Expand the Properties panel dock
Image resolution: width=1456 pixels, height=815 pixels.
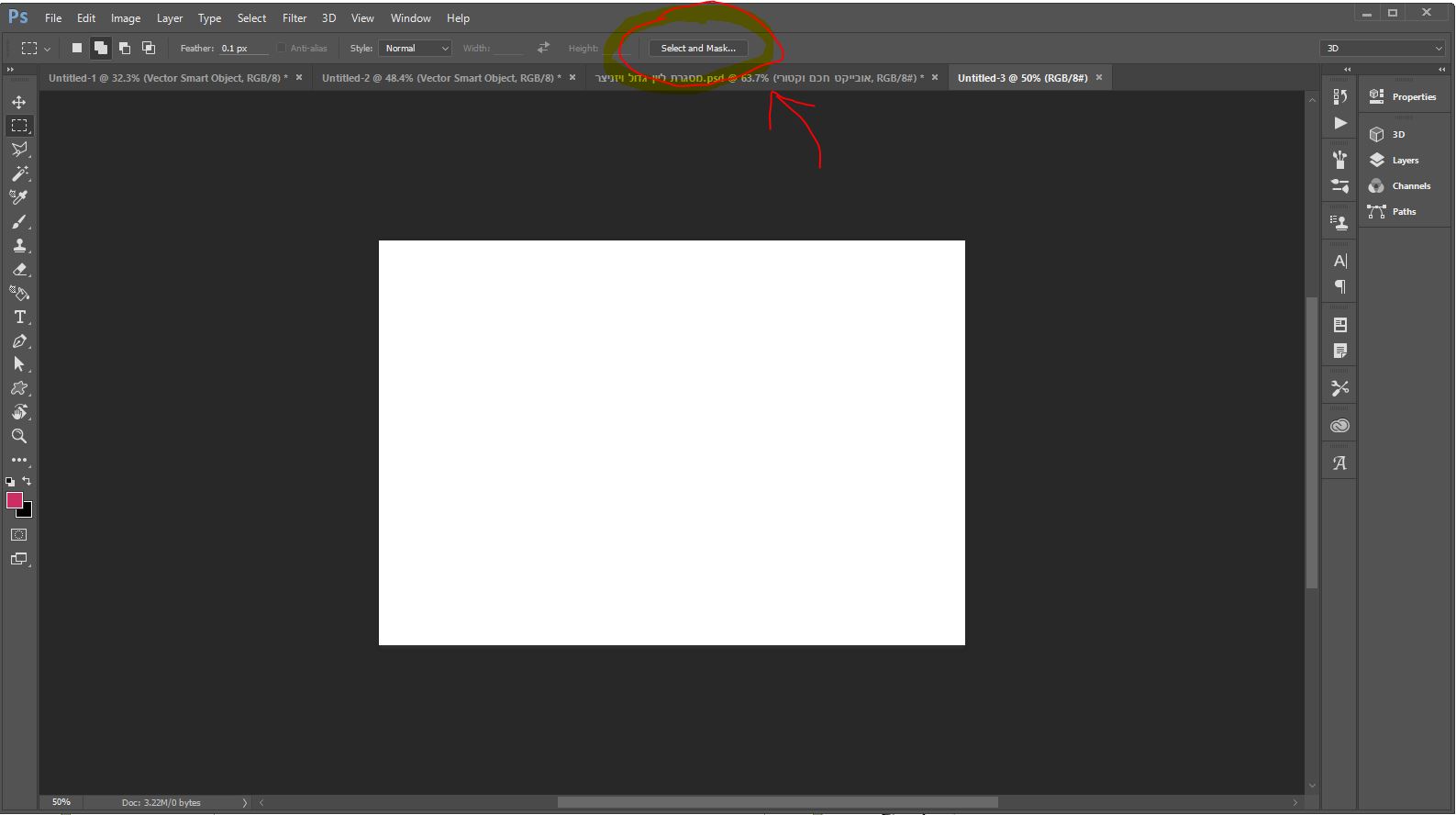tap(1441, 70)
